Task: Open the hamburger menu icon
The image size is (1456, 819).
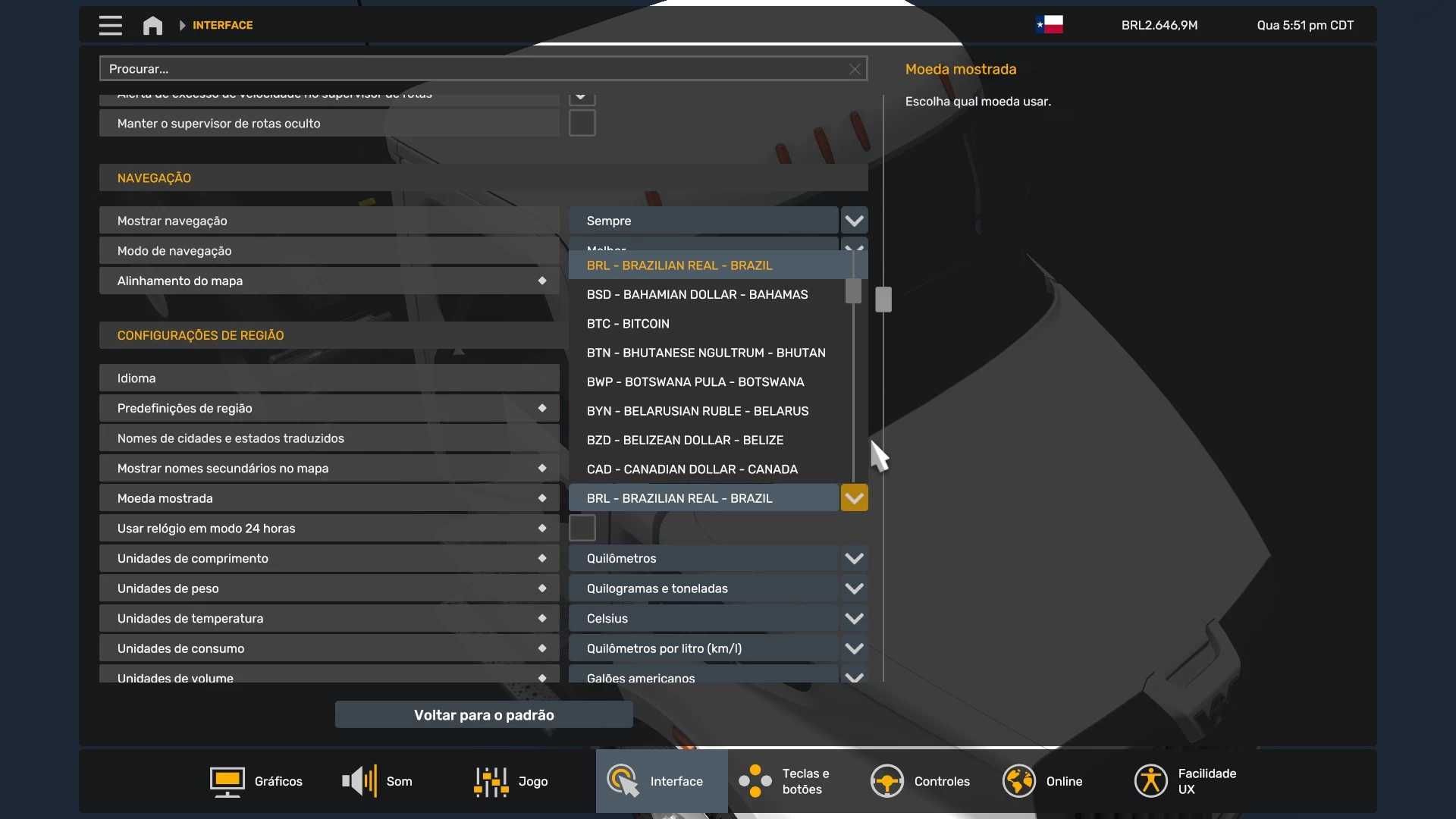Action: [x=110, y=25]
